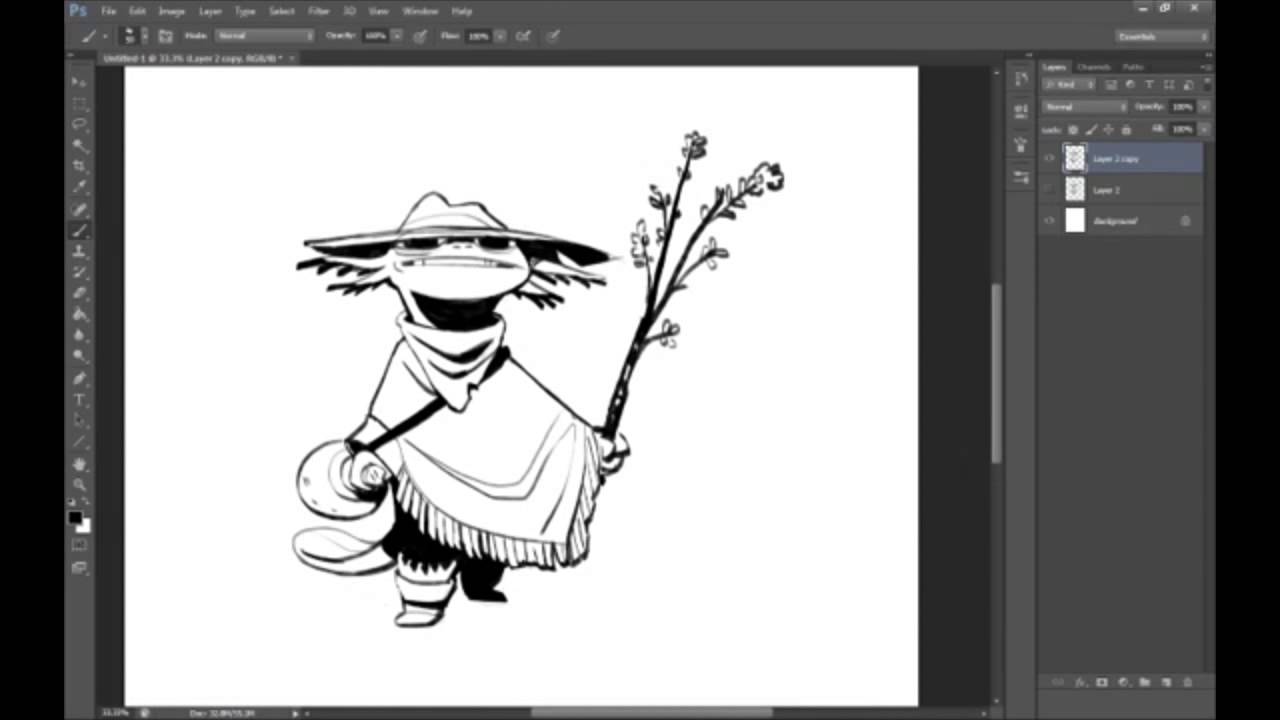Select the Crop tool
Screen dimensions: 1280x720
pyautogui.click(x=79, y=166)
